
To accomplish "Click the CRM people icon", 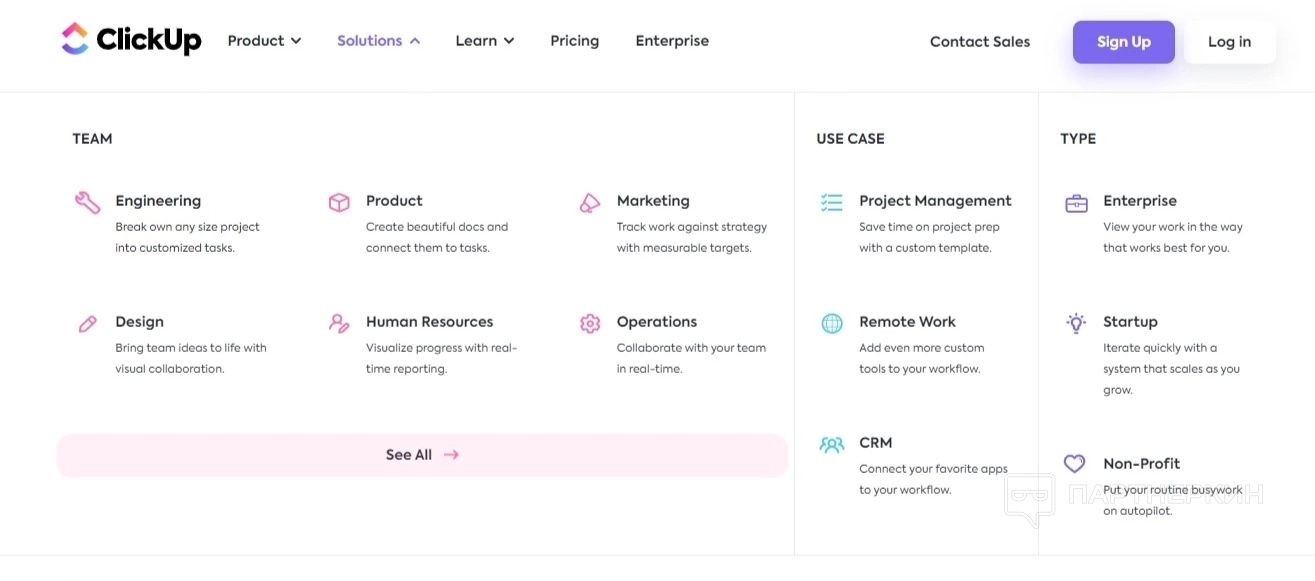I will (x=831, y=445).
